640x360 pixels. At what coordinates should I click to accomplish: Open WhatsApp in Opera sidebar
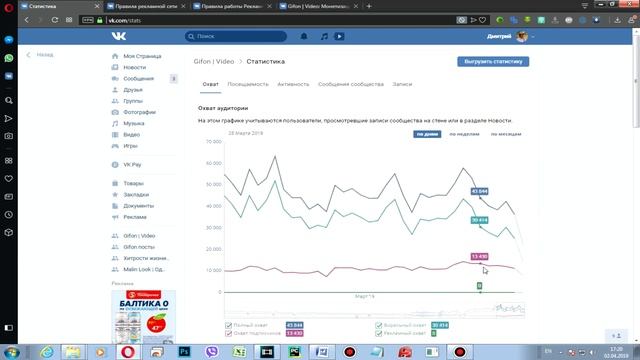click(9, 58)
